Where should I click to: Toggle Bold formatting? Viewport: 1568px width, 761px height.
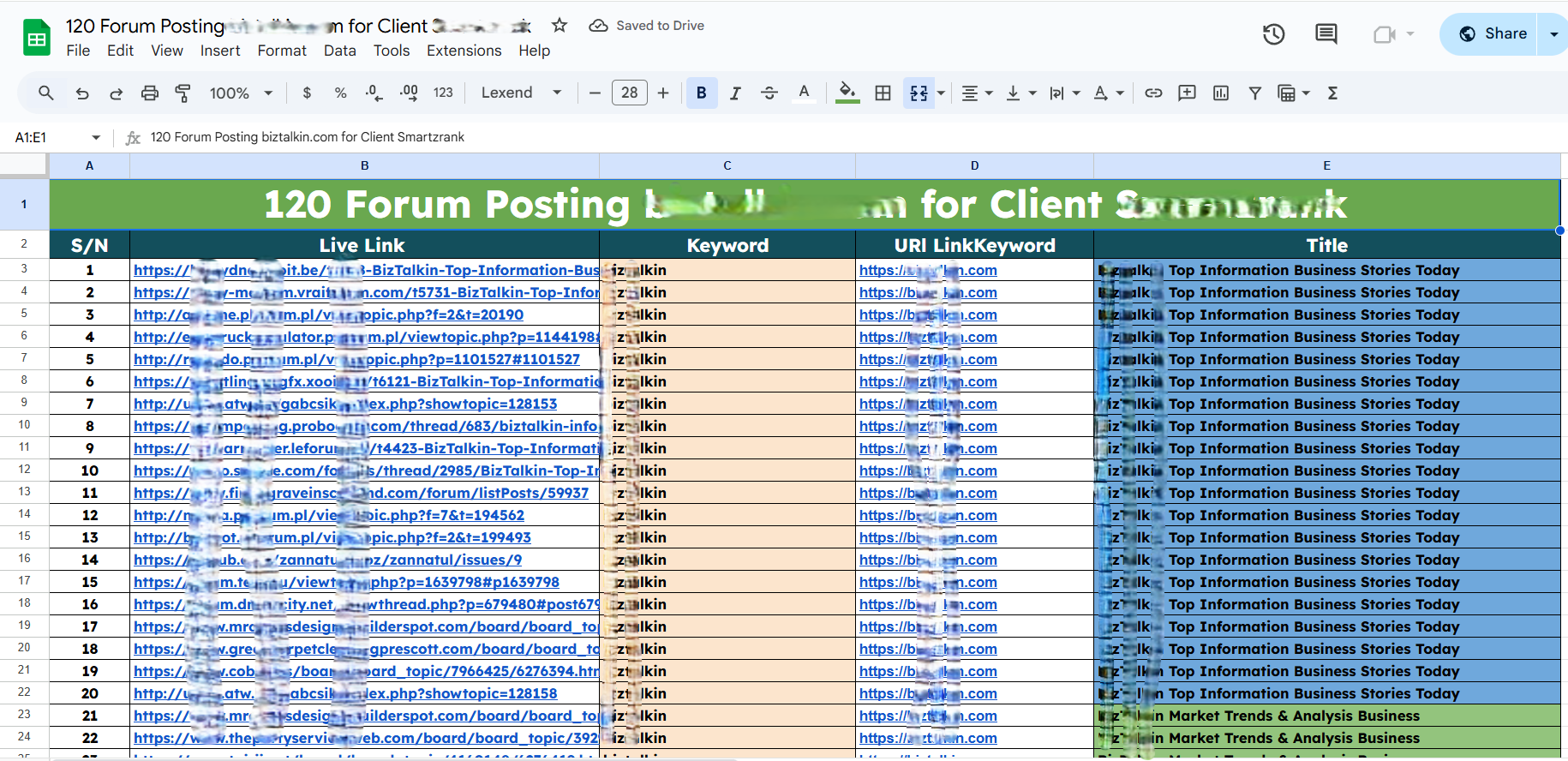pyautogui.click(x=701, y=93)
